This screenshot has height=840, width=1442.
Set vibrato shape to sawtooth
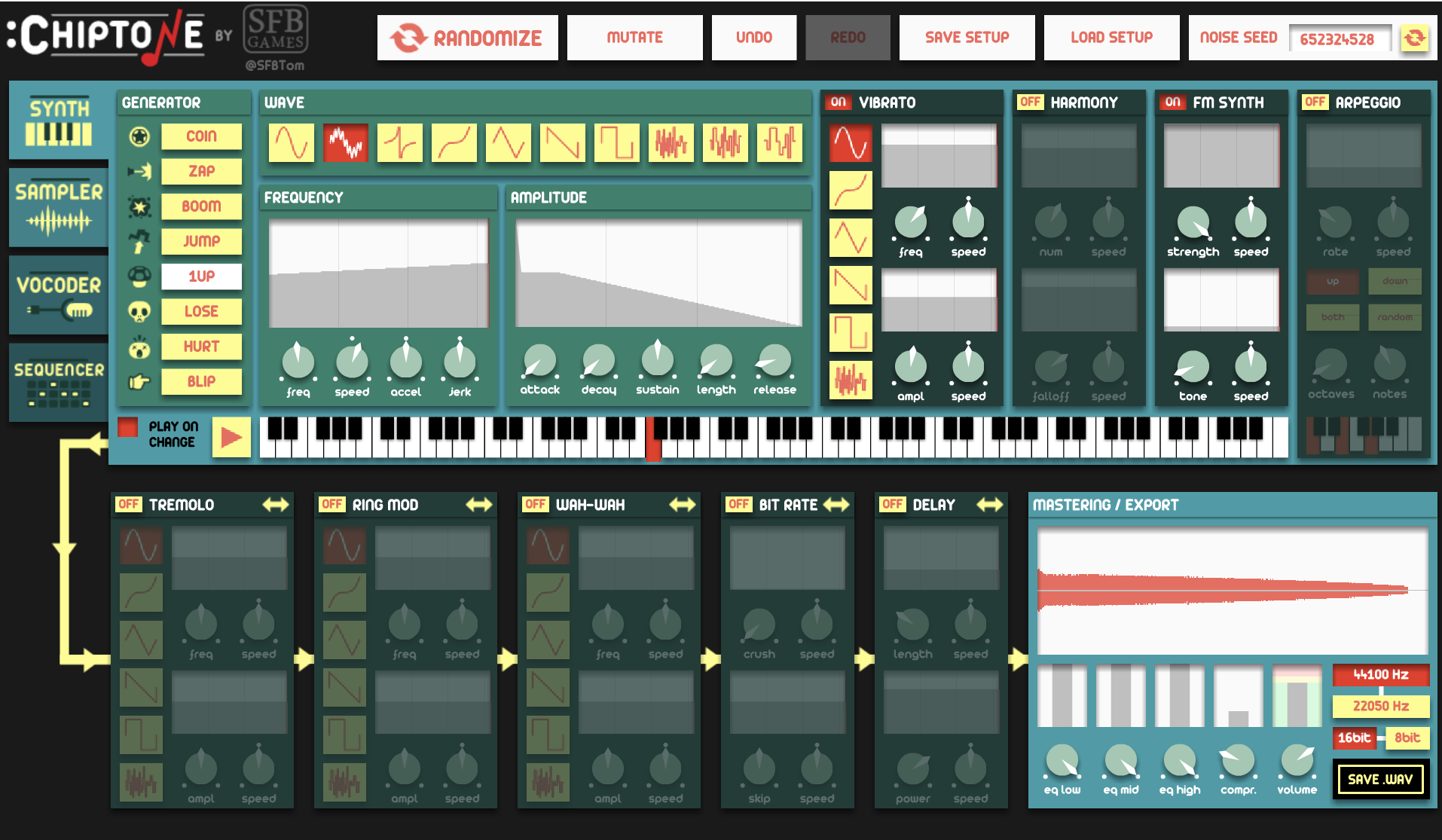851,285
